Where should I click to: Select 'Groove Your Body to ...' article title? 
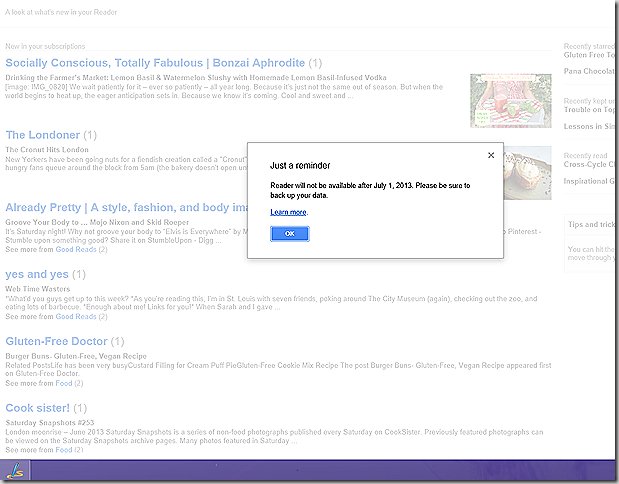click(97, 222)
